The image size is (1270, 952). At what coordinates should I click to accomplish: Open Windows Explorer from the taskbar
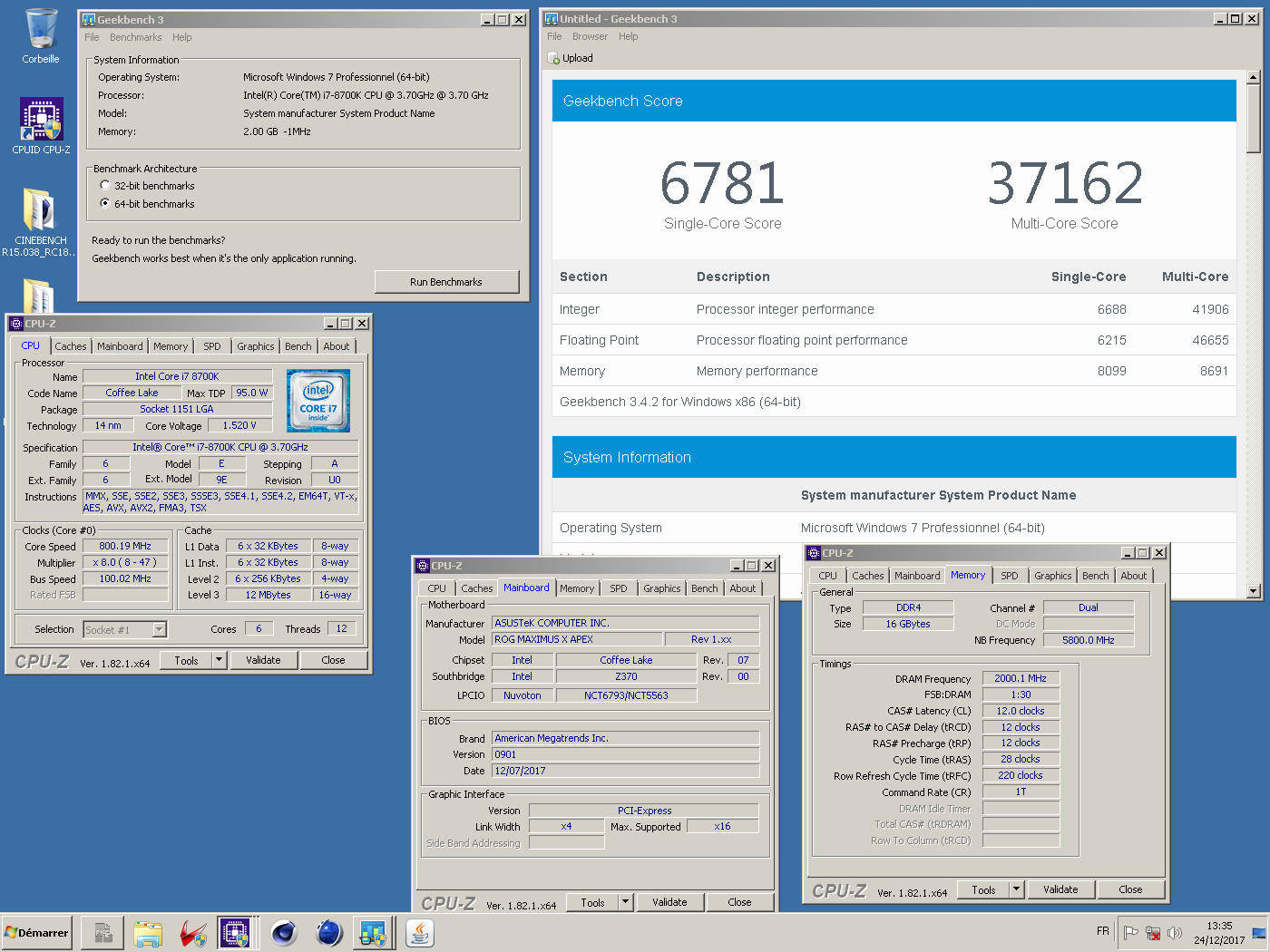148,933
